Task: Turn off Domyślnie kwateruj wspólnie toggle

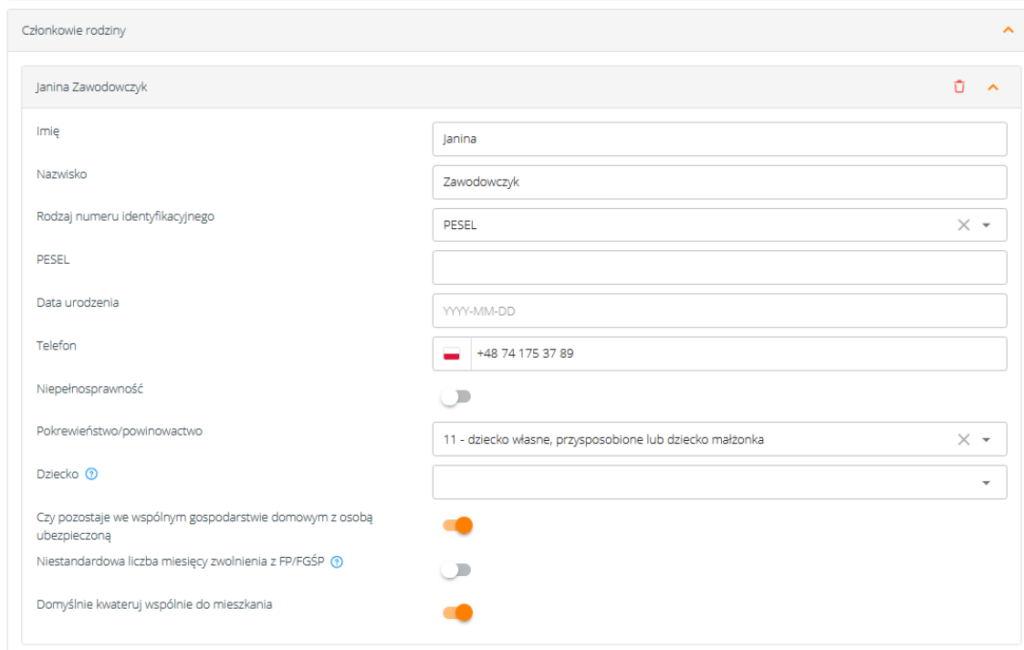Action: 457,612
